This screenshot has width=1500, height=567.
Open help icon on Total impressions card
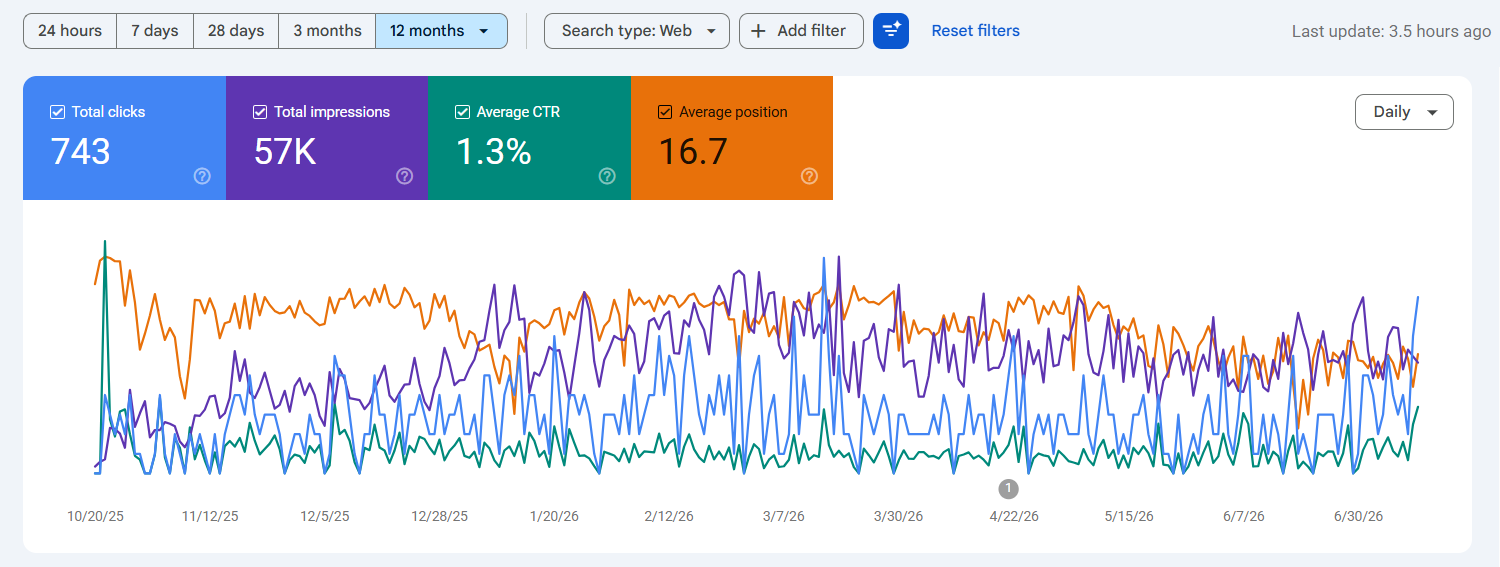coord(404,176)
